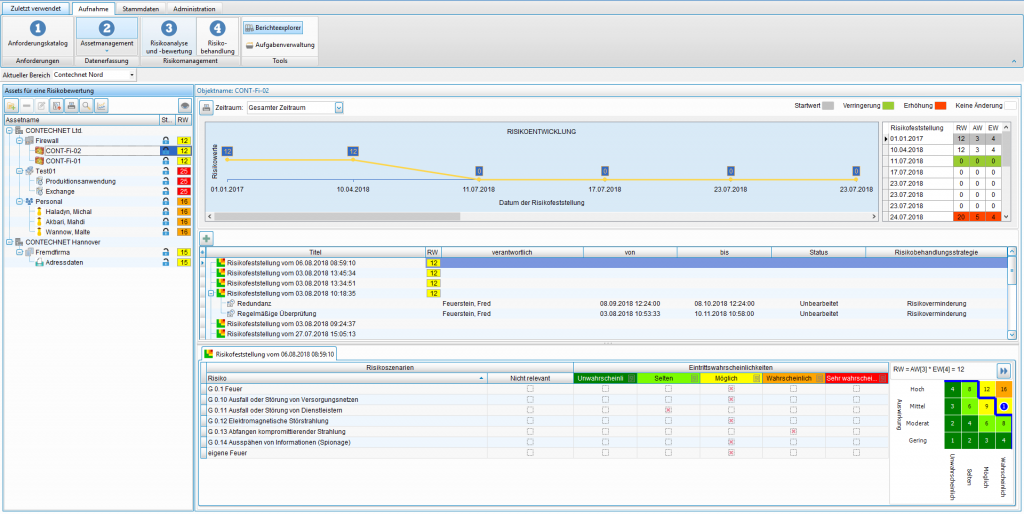The height and width of the screenshot is (514, 1024).
Task: Open the Anforderungskatalog step 1 icon
Action: click(37, 28)
